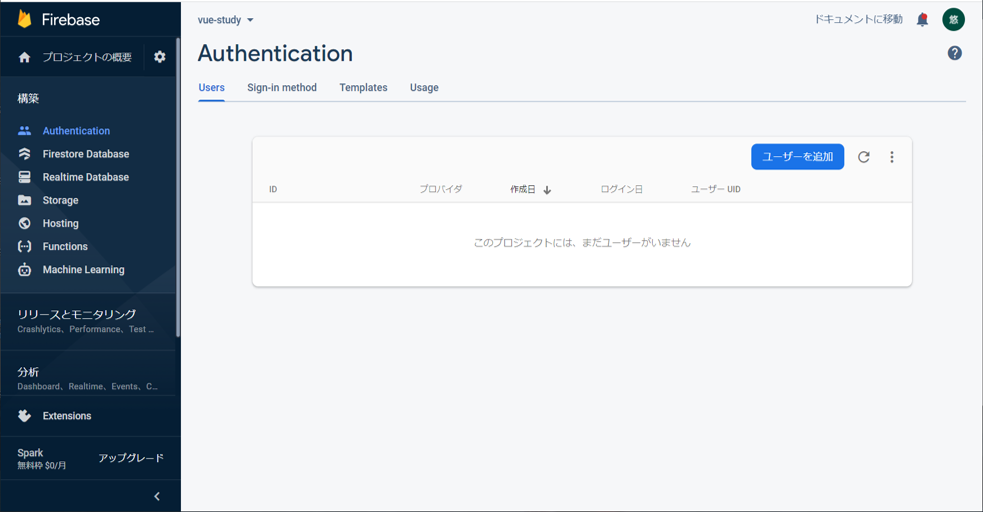Click the Realtime Database icon
This screenshot has width=983, height=512.
tap(24, 177)
